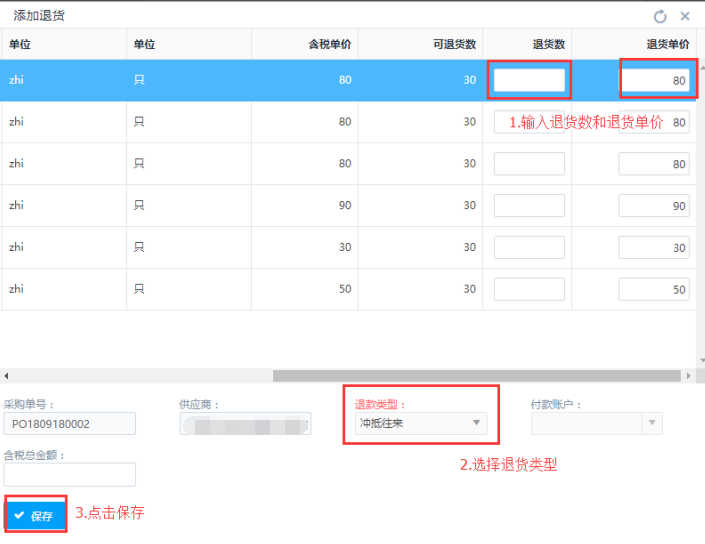The height and width of the screenshot is (544, 705).
Task: Click the 退货单价 input in the highlighted row
Action: (654, 80)
